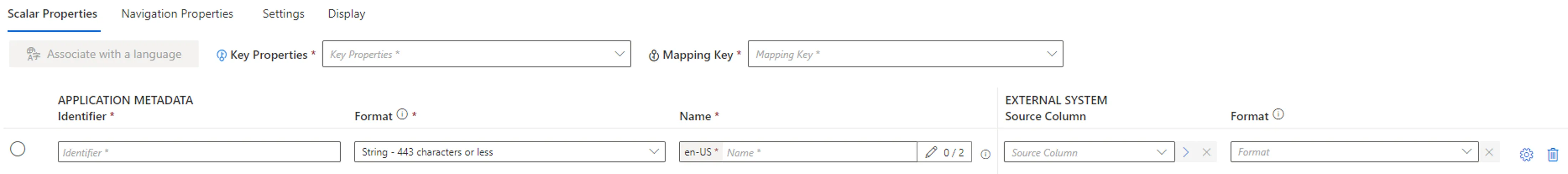The height and width of the screenshot is (174, 1568).
Task: Clear external Format with the X icon
Action: click(1489, 152)
